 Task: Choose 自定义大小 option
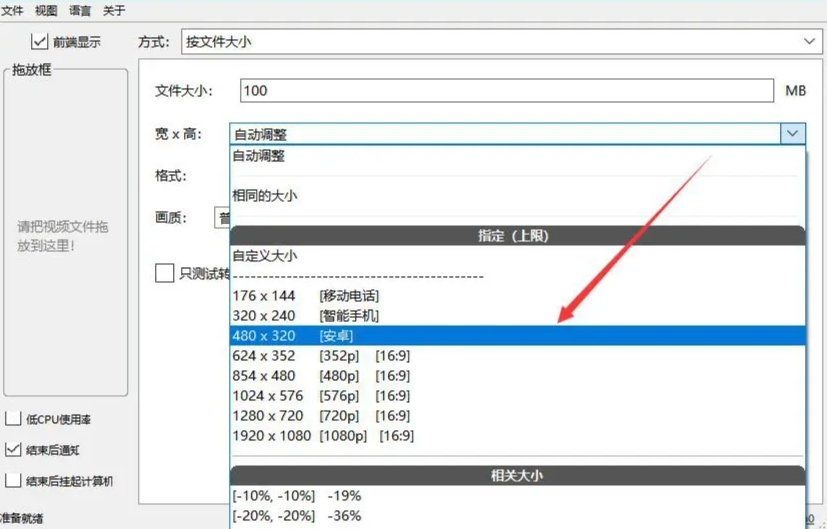pyautogui.click(x=518, y=256)
